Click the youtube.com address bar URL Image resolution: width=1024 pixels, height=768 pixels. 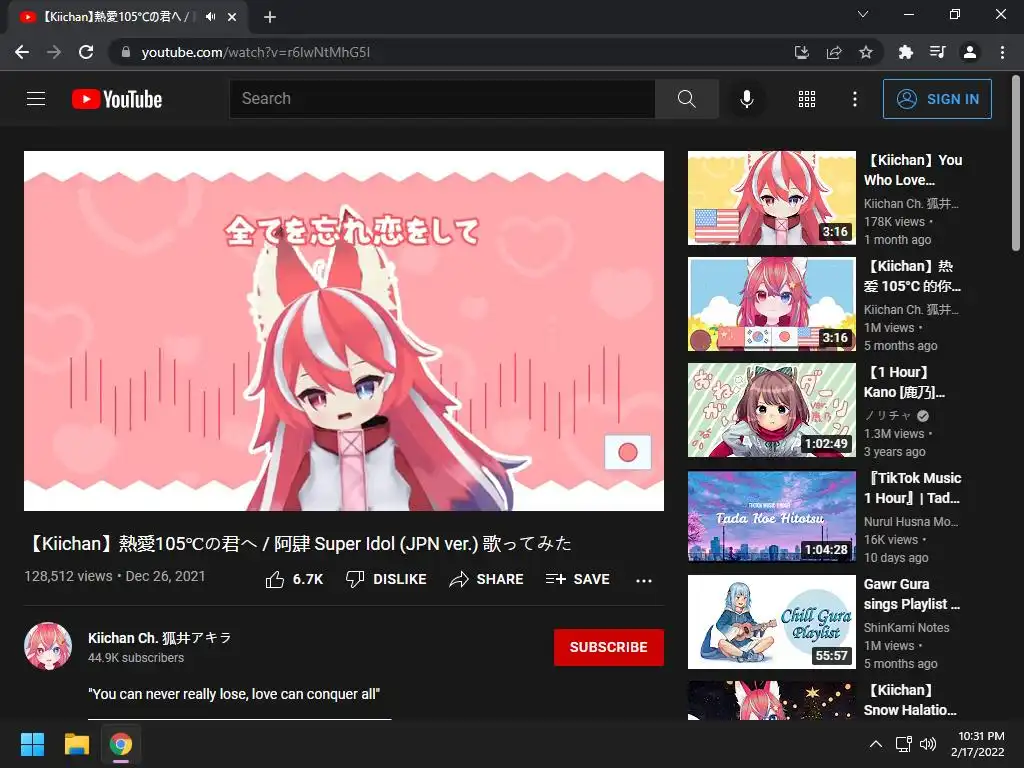pyautogui.click(x=255, y=52)
